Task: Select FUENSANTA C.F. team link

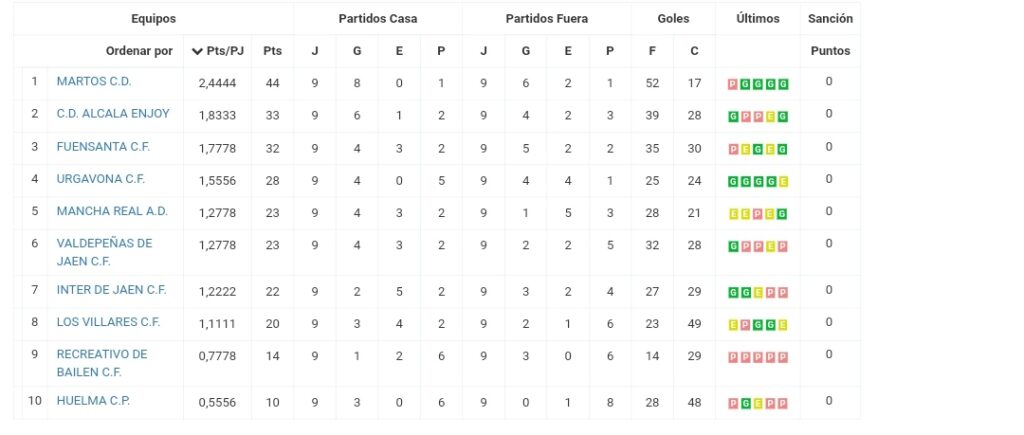Action: 103,146
